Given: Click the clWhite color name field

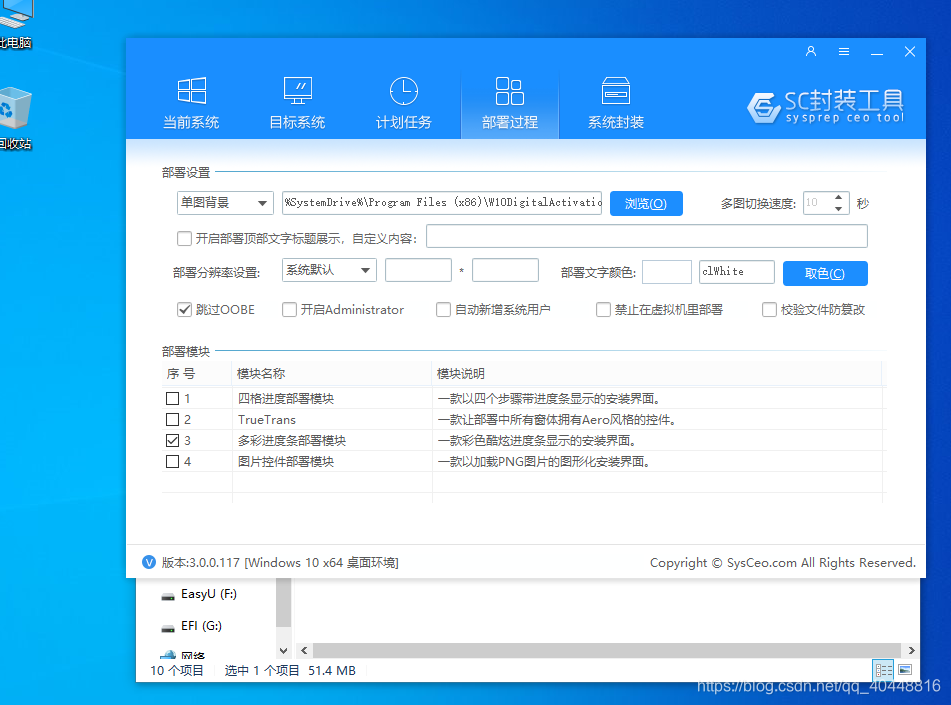Looking at the screenshot, I should (x=736, y=272).
